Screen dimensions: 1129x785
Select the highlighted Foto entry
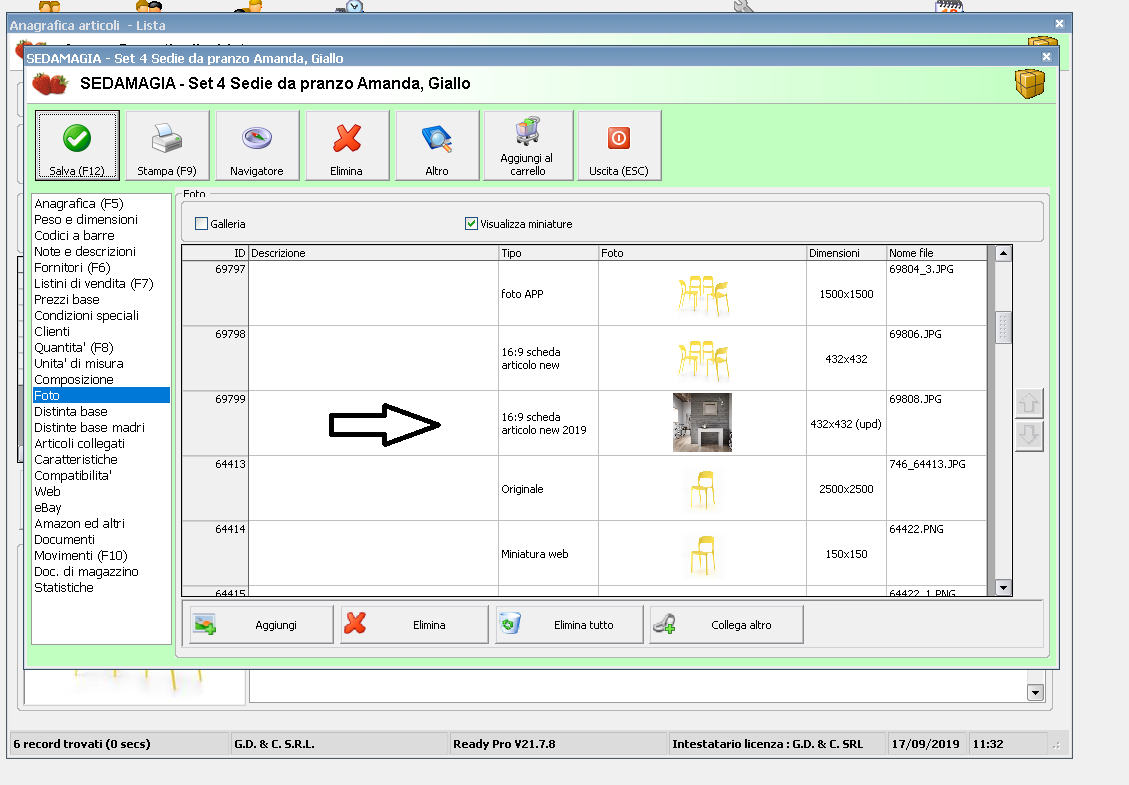pos(102,395)
